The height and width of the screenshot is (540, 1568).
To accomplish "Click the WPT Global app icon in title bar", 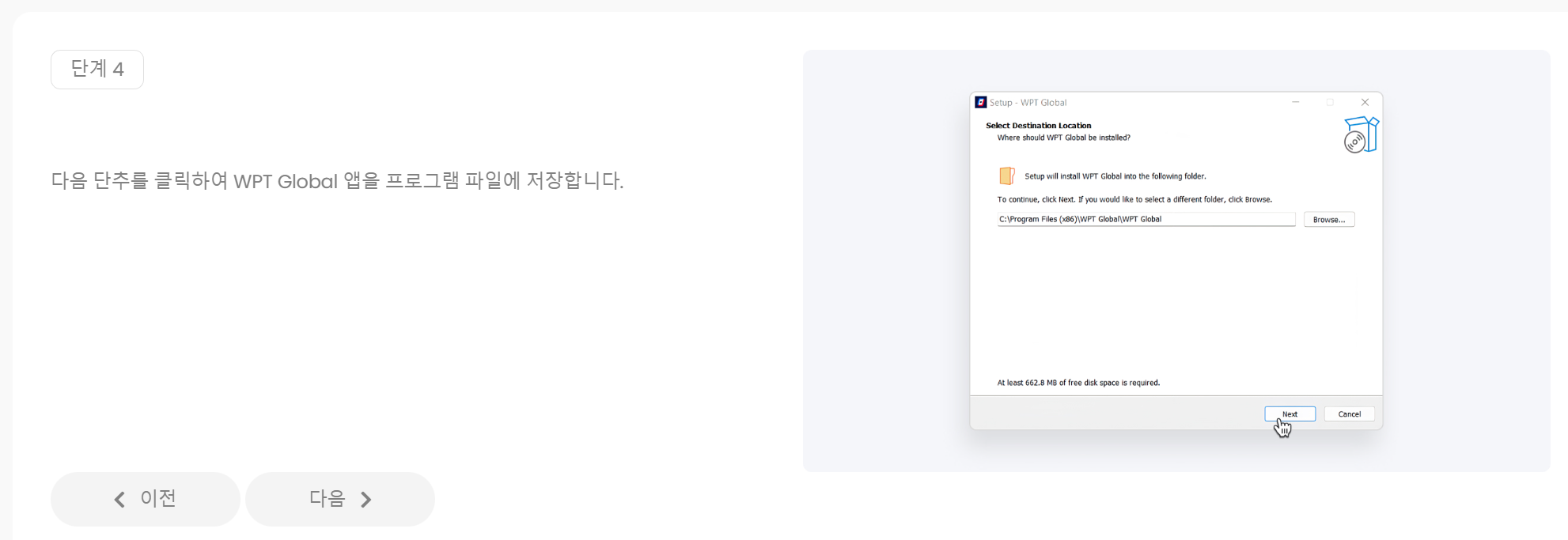I will point(981,102).
